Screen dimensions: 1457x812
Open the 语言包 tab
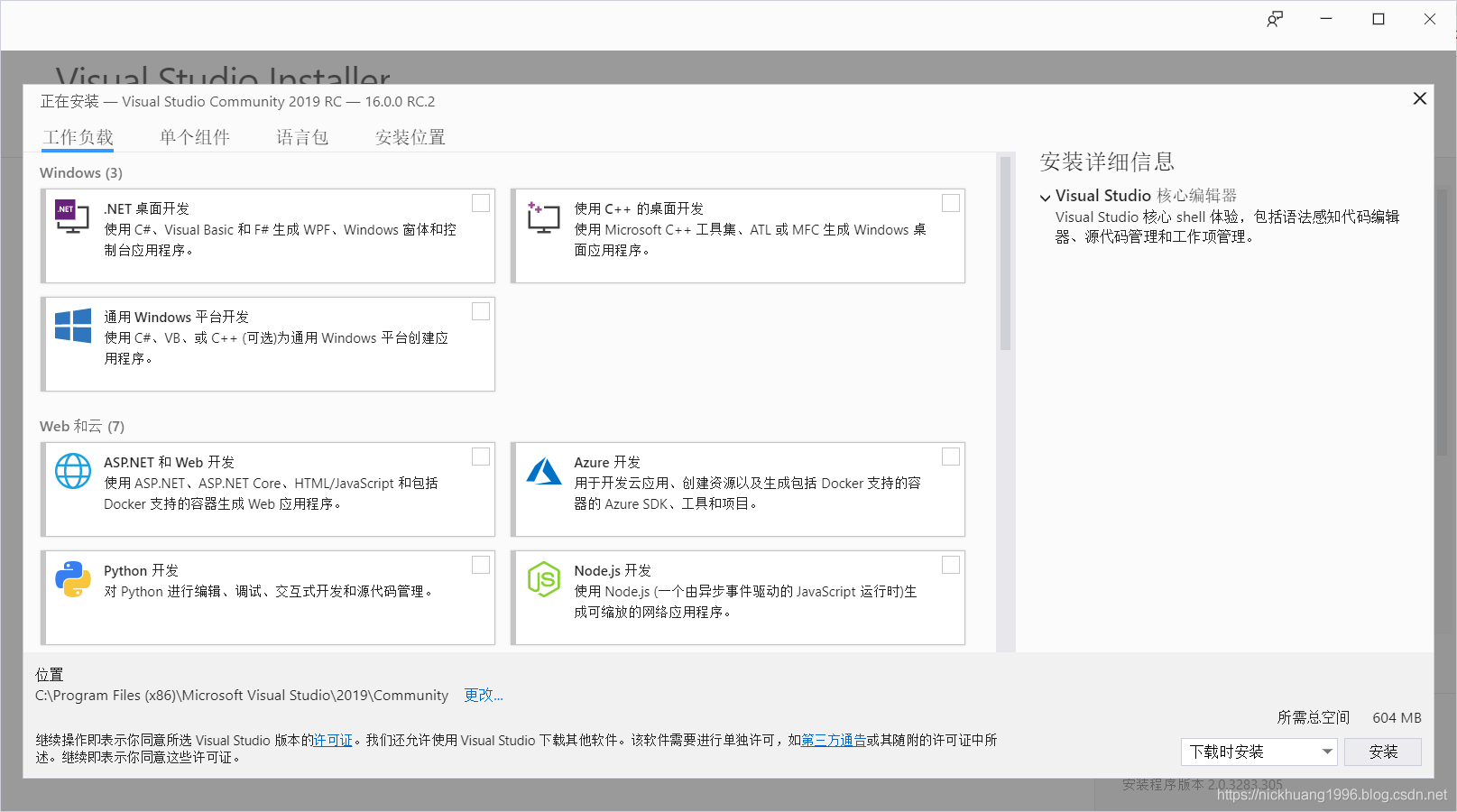click(302, 136)
